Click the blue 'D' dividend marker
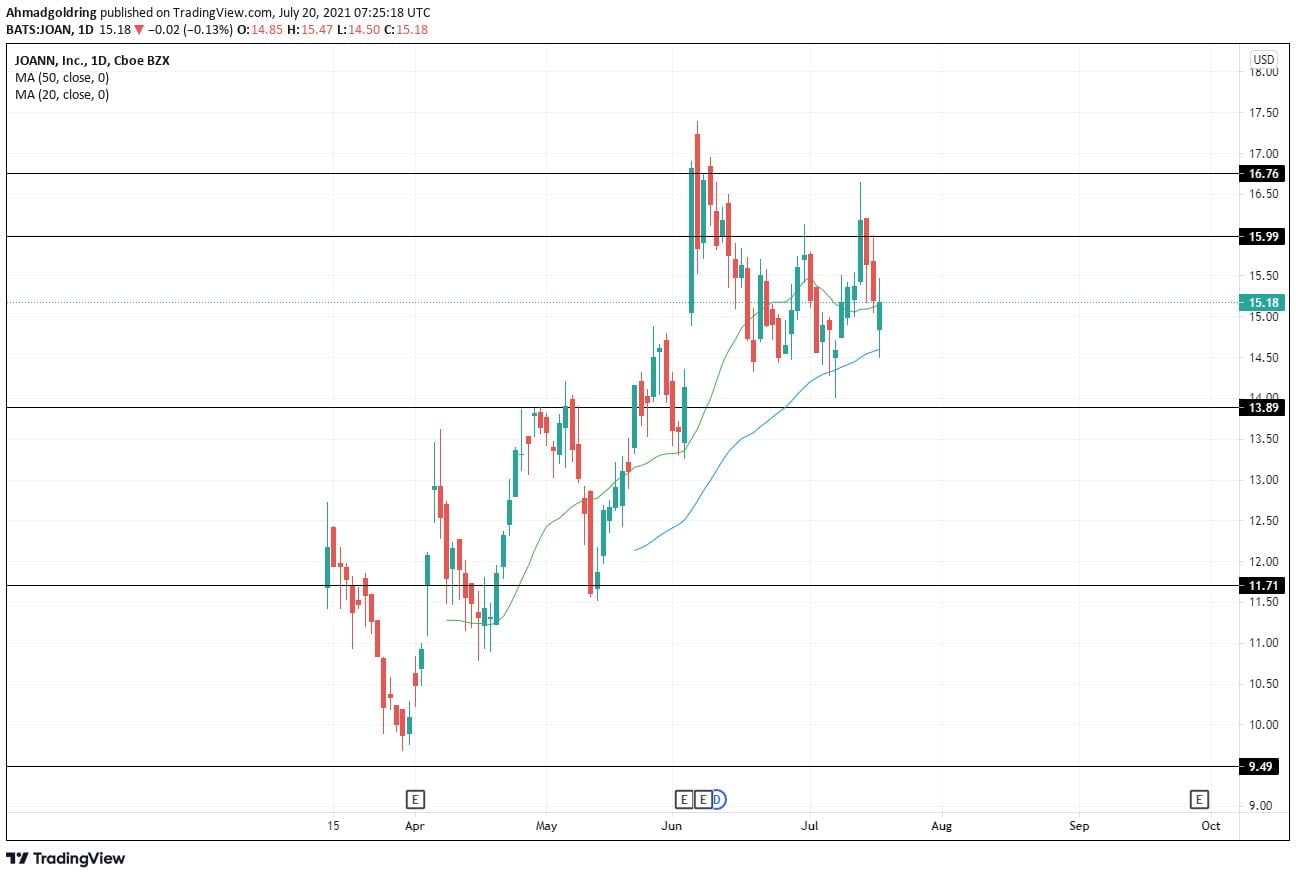Image resolution: width=1296 pixels, height=877 pixels. tap(718, 799)
